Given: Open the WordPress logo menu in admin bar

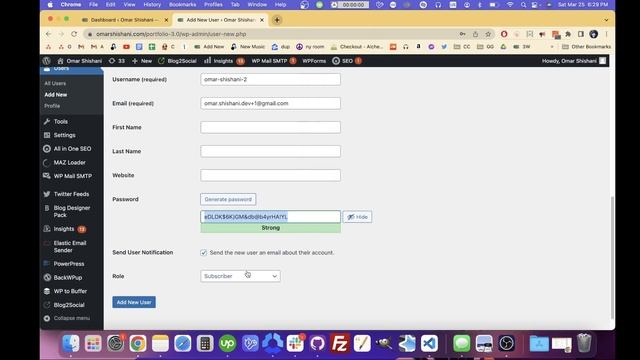Looking at the screenshot, I should pyautogui.click(x=47, y=61).
